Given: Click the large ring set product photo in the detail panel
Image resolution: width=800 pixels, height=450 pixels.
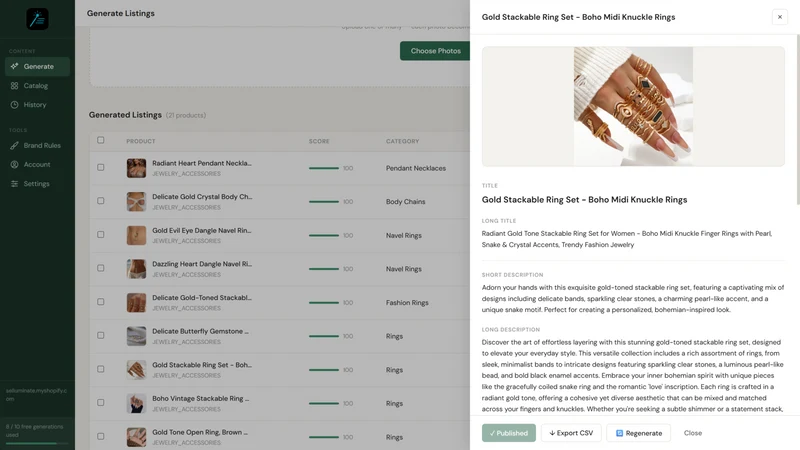Looking at the screenshot, I should click(633, 106).
